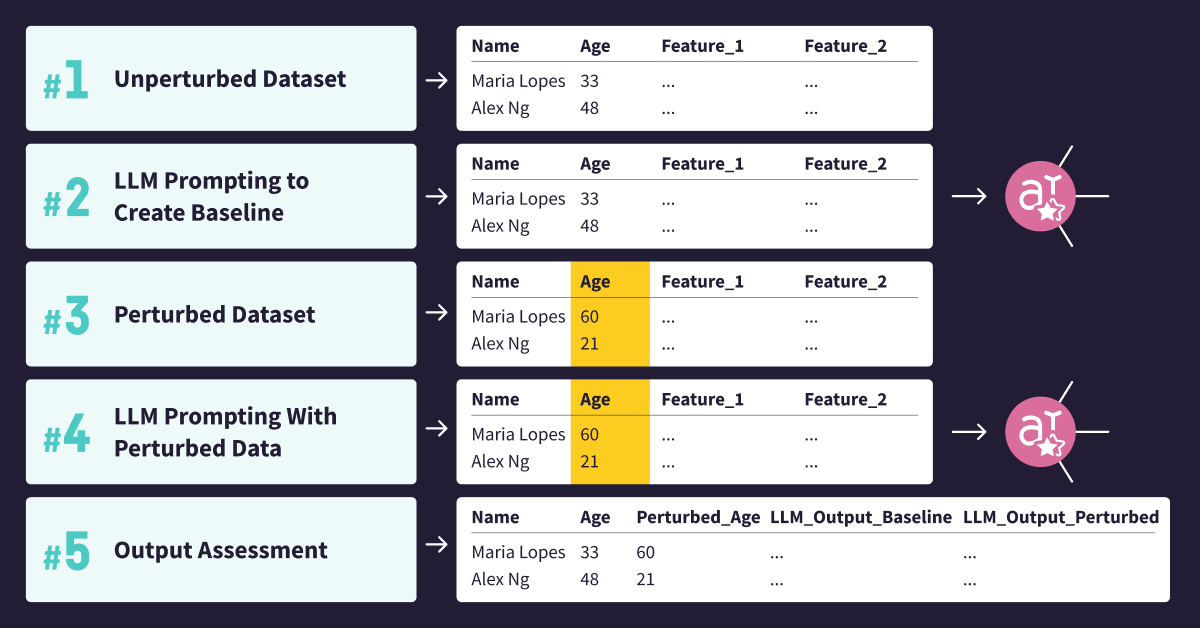This screenshot has width=1200, height=628.
Task: Click the LLM_Output_Perturbed column header
Action: point(1060,517)
